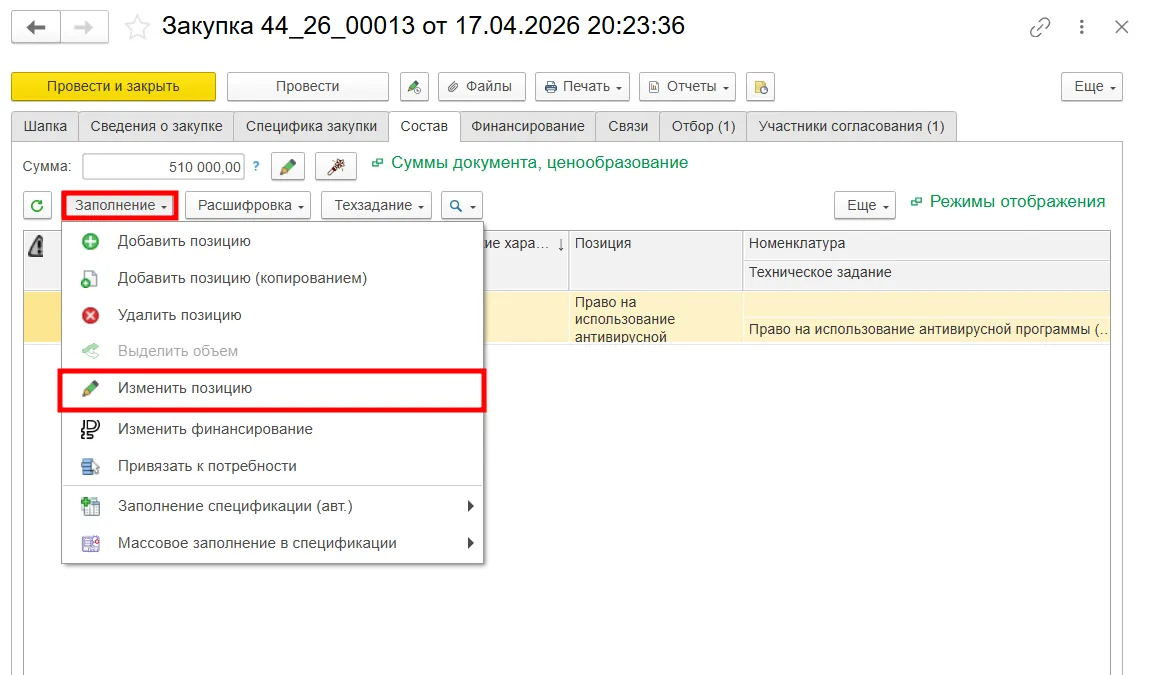Click the document-with-clock icon after Отчеты
This screenshot has width=1150, height=675.
click(x=761, y=87)
